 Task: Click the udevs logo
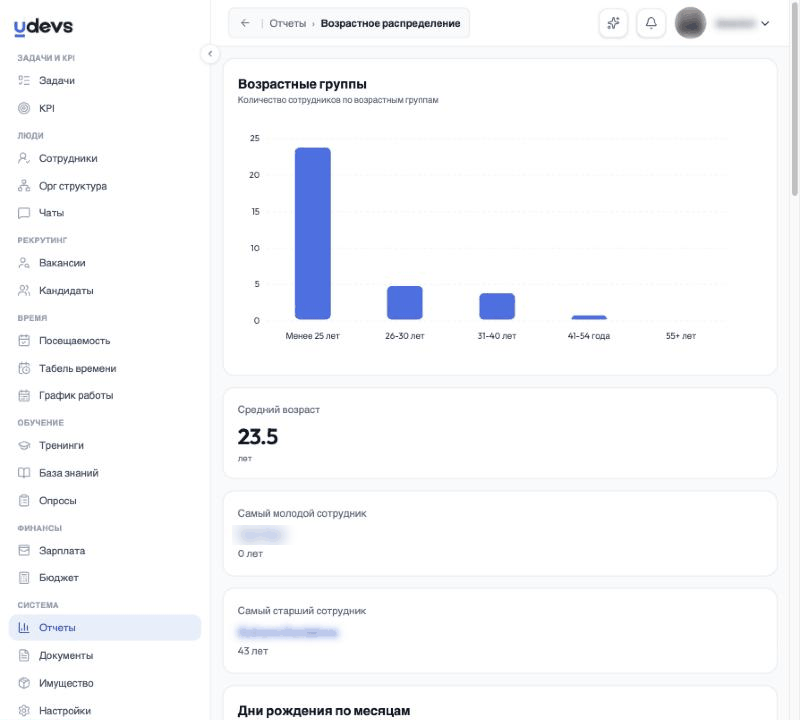tap(43, 27)
